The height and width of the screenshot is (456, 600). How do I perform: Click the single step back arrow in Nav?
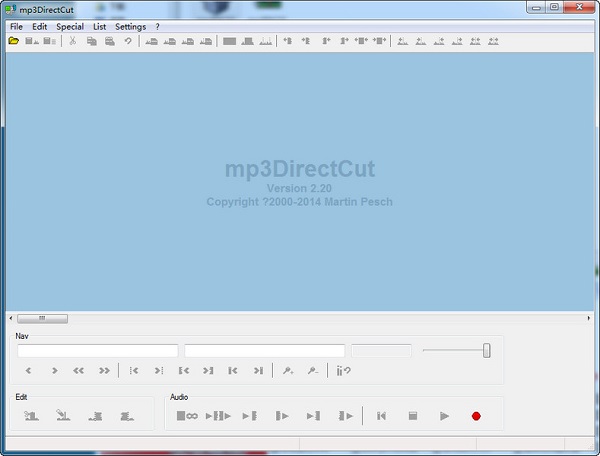[29, 371]
